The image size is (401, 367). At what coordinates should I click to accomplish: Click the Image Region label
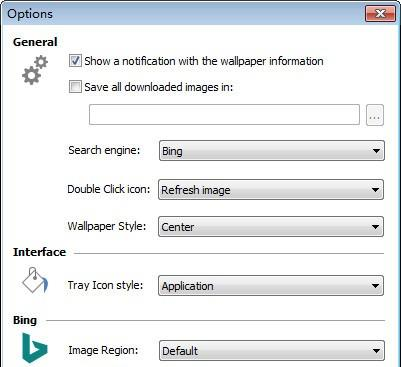[103, 350]
